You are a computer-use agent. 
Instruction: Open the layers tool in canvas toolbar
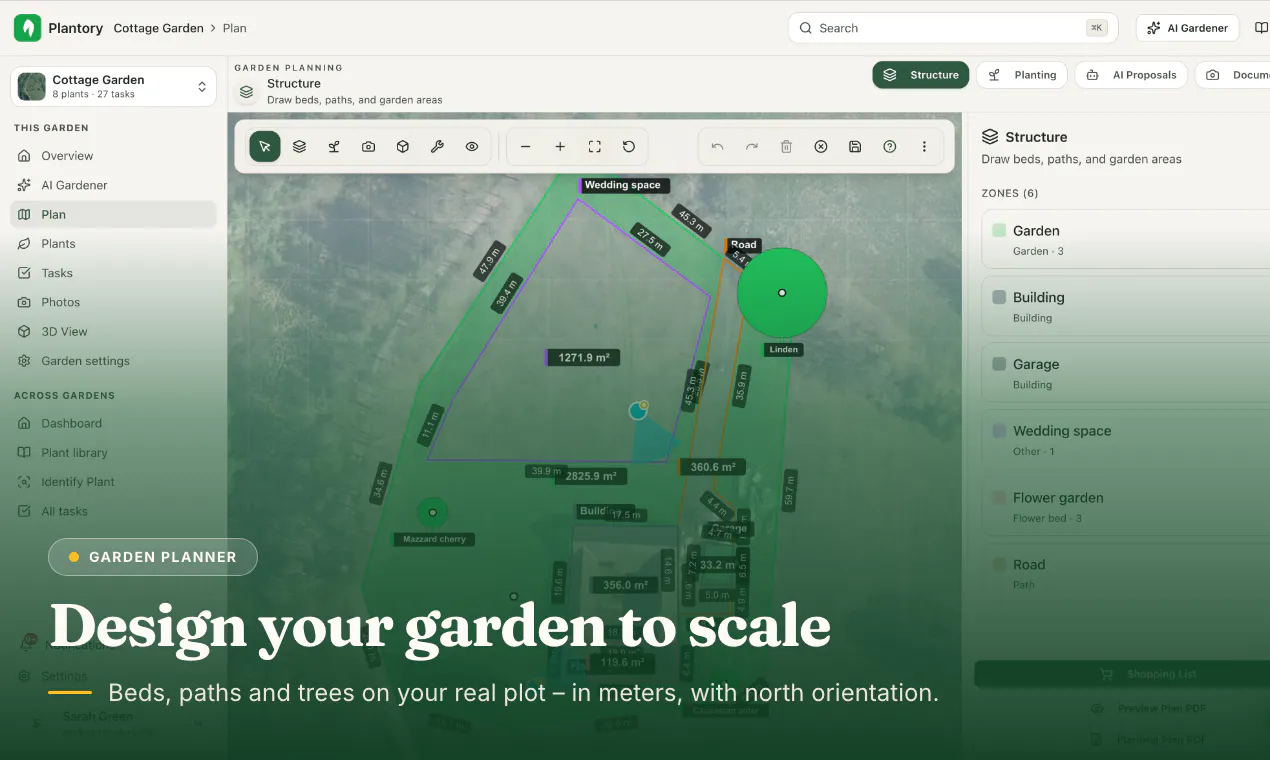point(299,146)
